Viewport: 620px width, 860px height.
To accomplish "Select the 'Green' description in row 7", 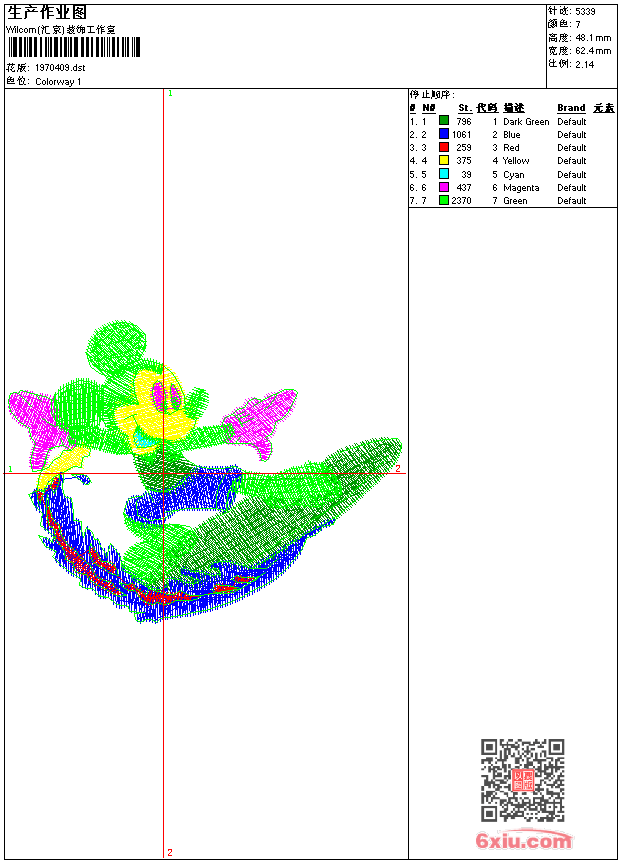I will pyautogui.click(x=515, y=201).
